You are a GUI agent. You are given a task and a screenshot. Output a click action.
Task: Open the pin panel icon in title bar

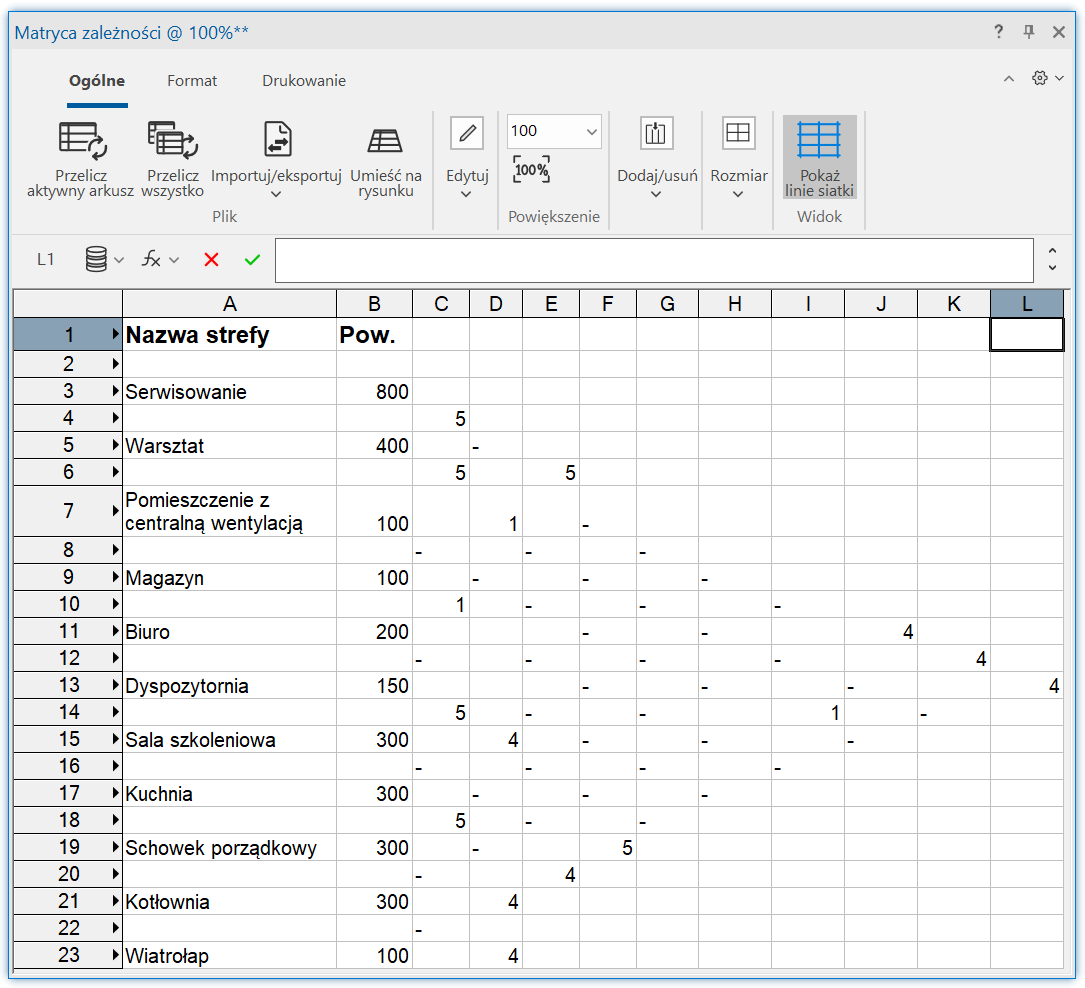coord(1029,32)
